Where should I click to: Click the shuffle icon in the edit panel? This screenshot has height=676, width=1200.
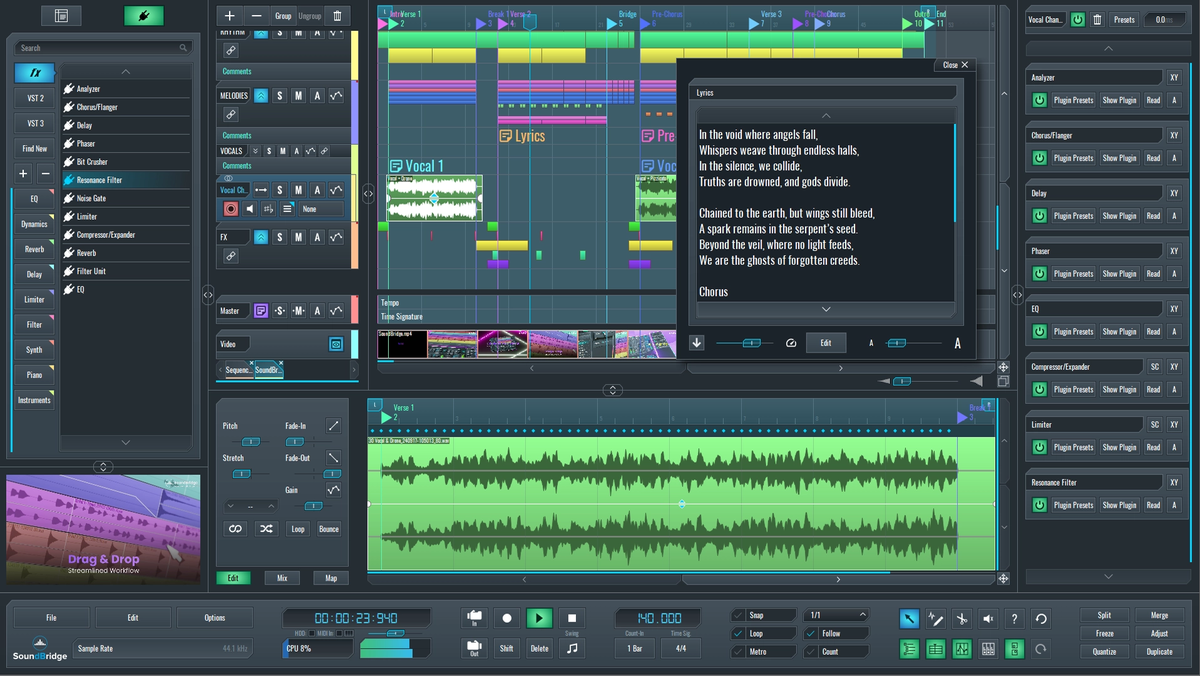(x=266, y=528)
